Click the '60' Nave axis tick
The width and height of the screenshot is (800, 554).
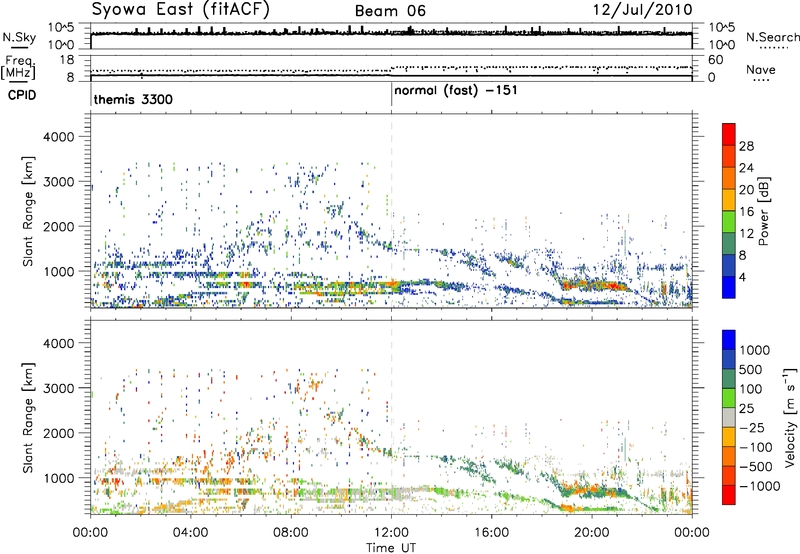[x=715, y=60]
